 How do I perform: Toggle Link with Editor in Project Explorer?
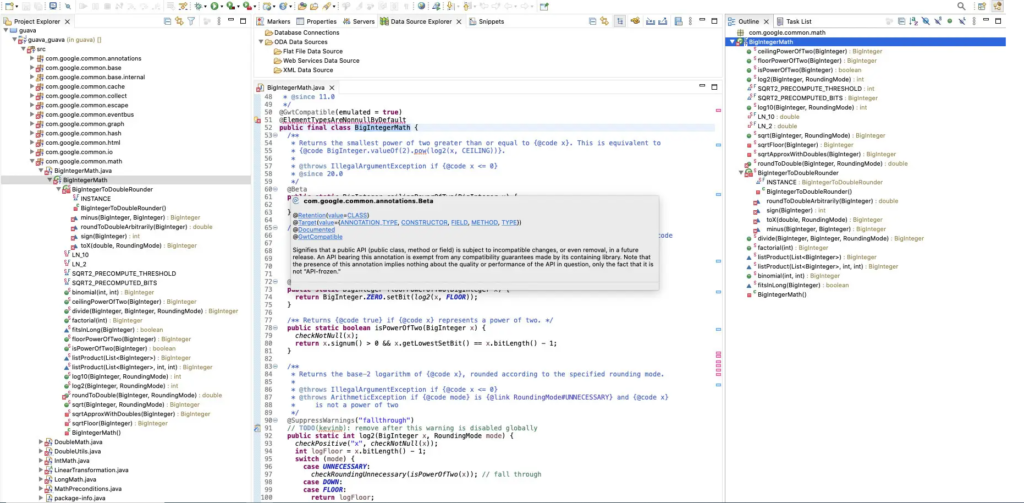tap(179, 21)
